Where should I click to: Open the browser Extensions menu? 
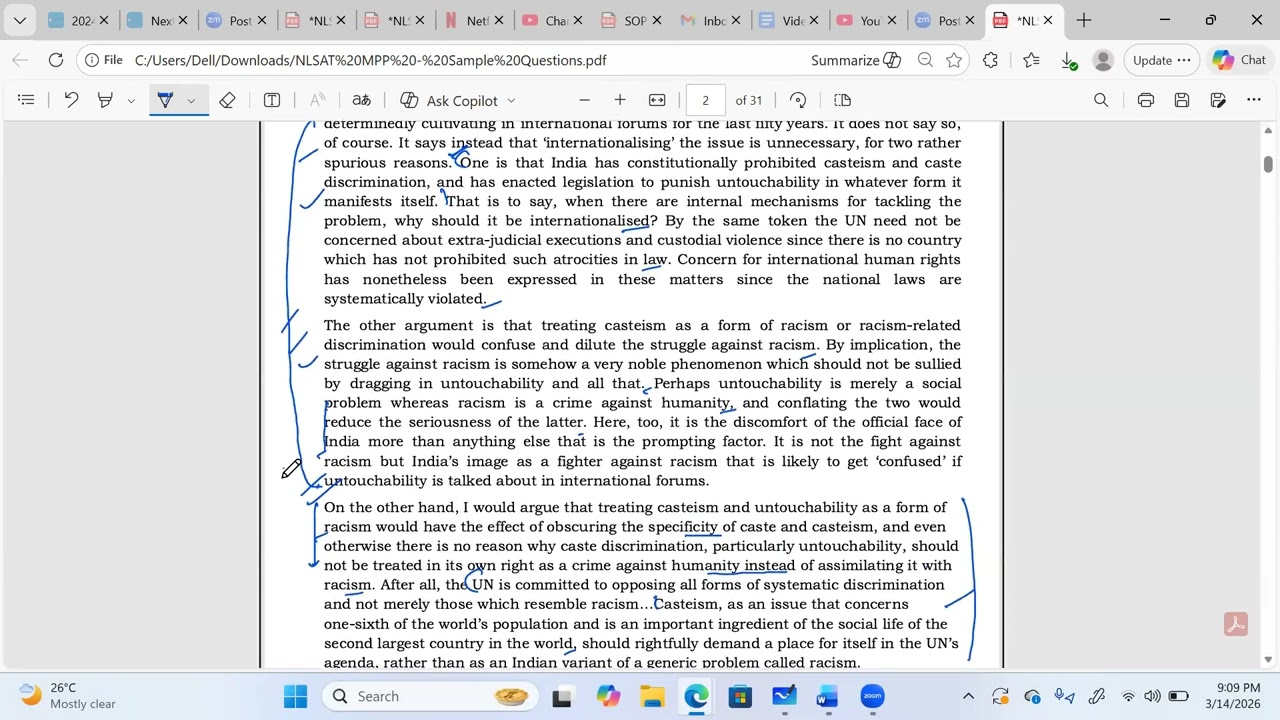pyautogui.click(x=990, y=60)
